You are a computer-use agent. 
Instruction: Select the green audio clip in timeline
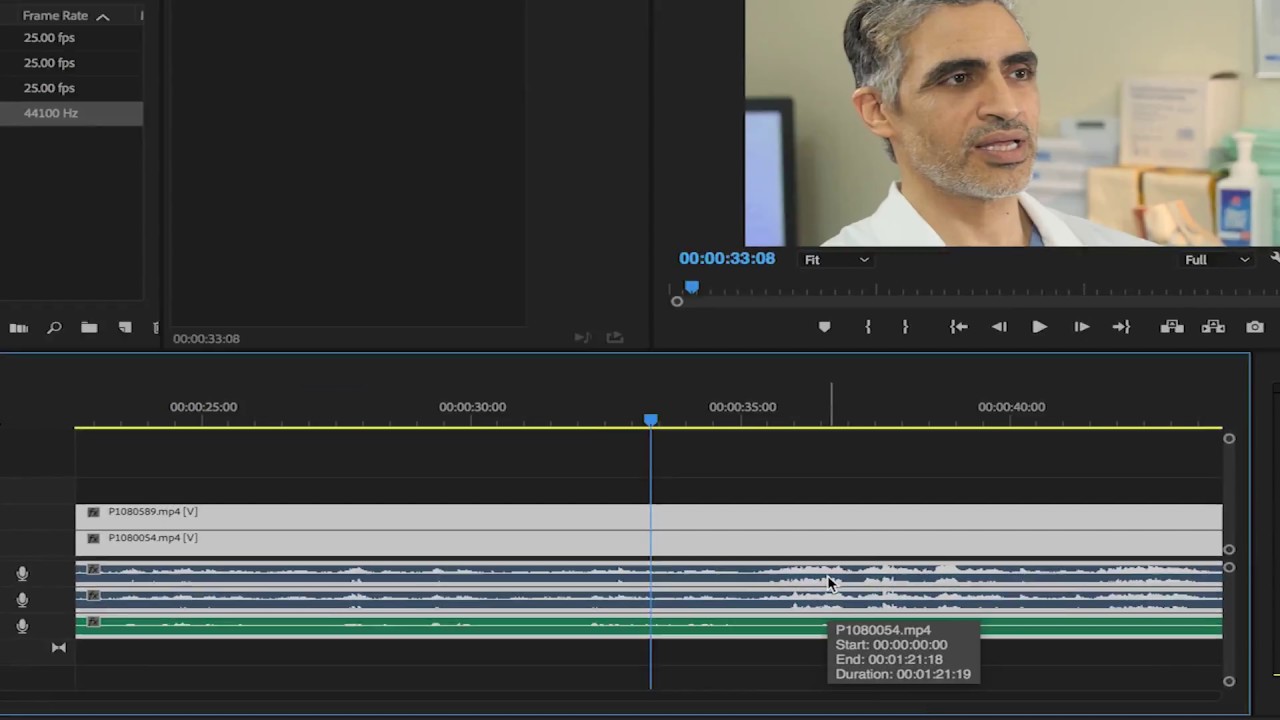649,628
